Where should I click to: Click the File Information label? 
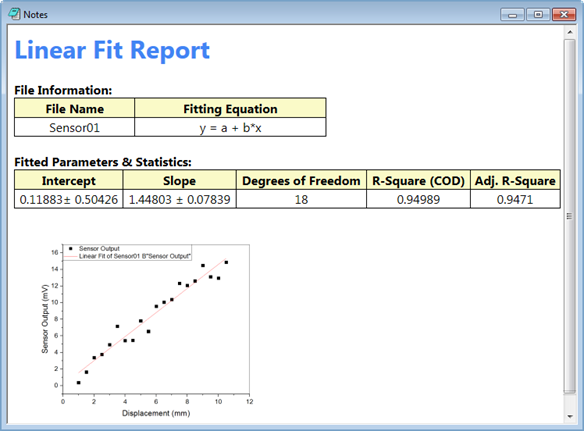tap(63, 90)
